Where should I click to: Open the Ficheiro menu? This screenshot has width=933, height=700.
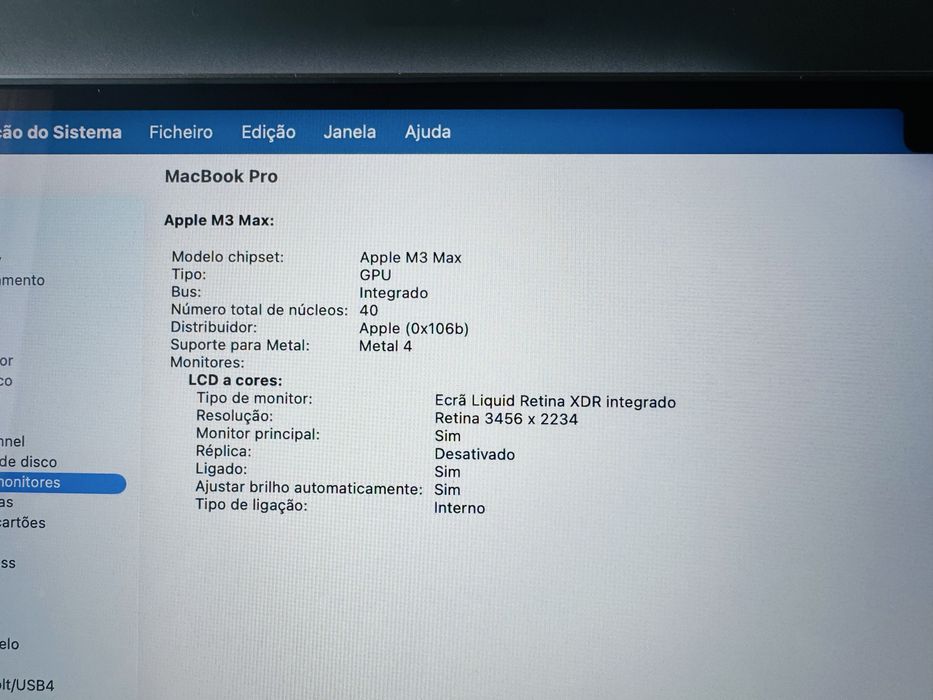tap(180, 132)
